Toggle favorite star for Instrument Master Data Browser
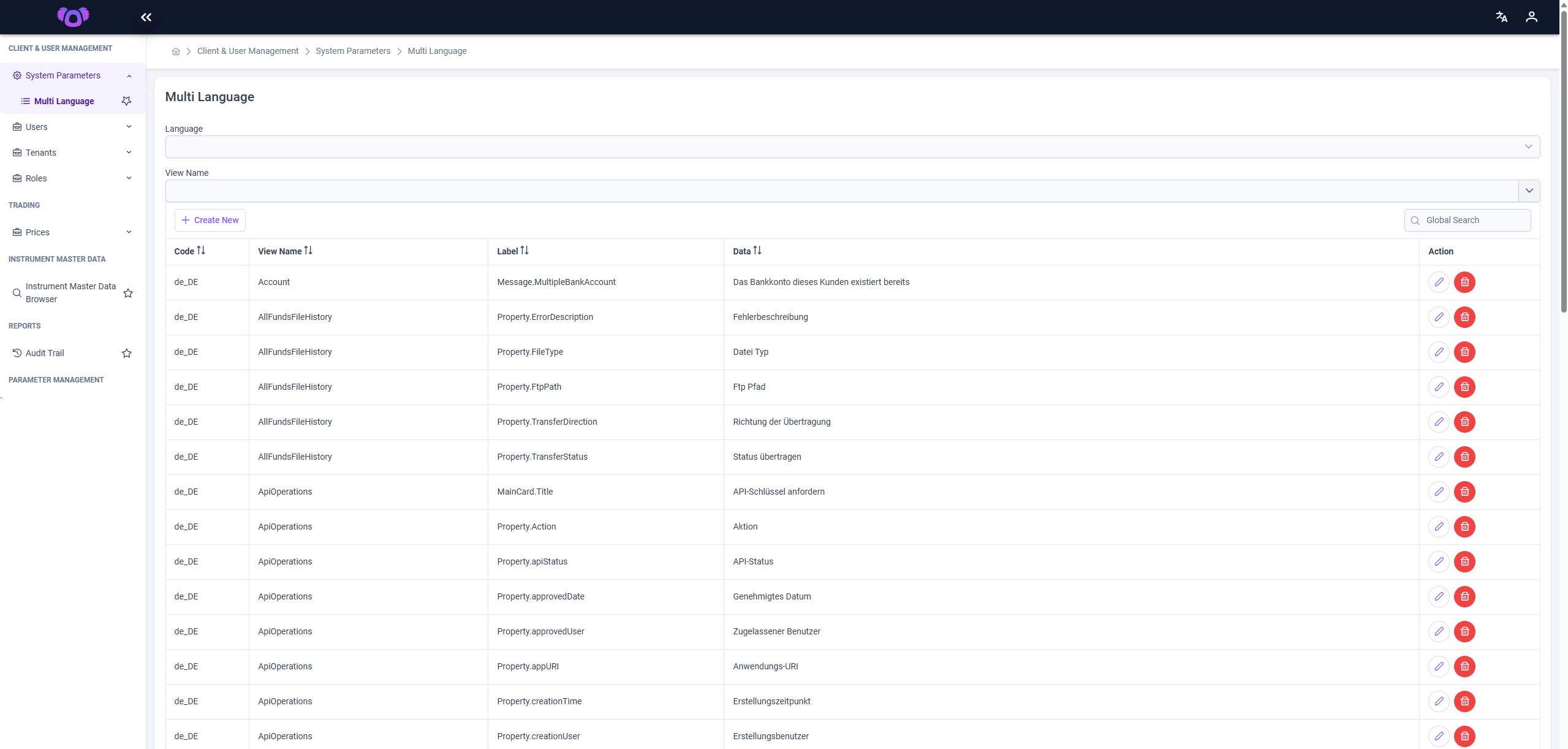 point(128,293)
